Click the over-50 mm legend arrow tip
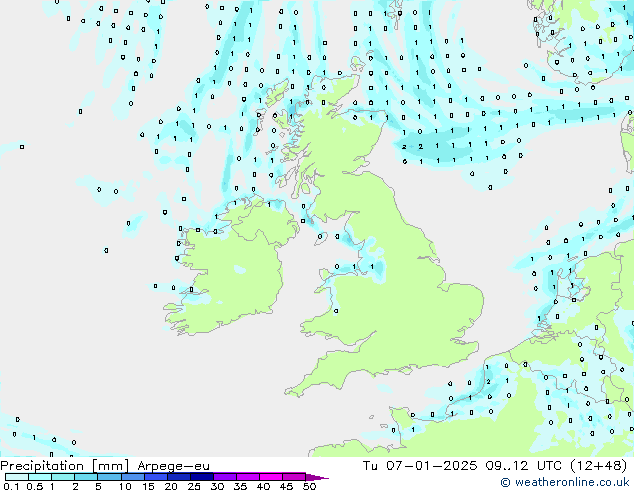The image size is (634, 490). [x=317, y=477]
